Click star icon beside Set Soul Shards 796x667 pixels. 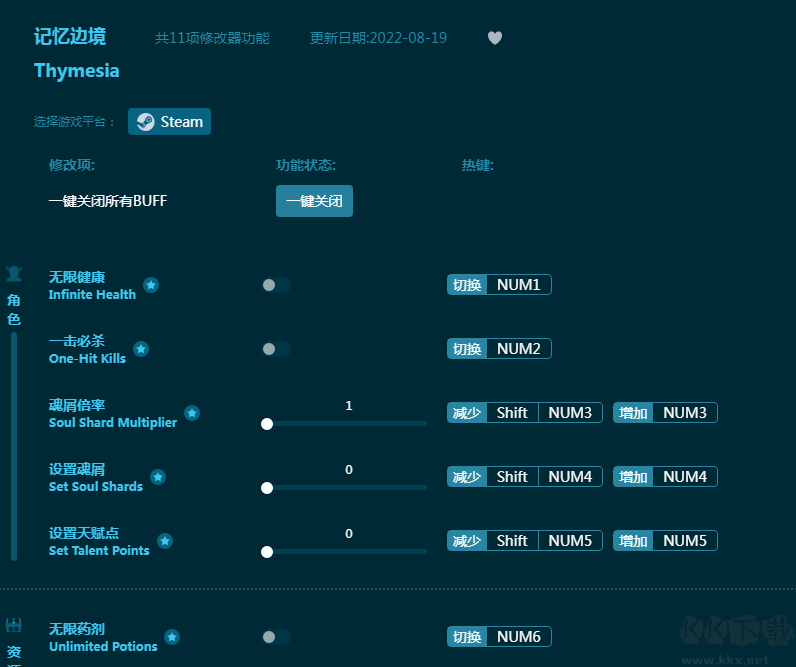tap(158, 477)
